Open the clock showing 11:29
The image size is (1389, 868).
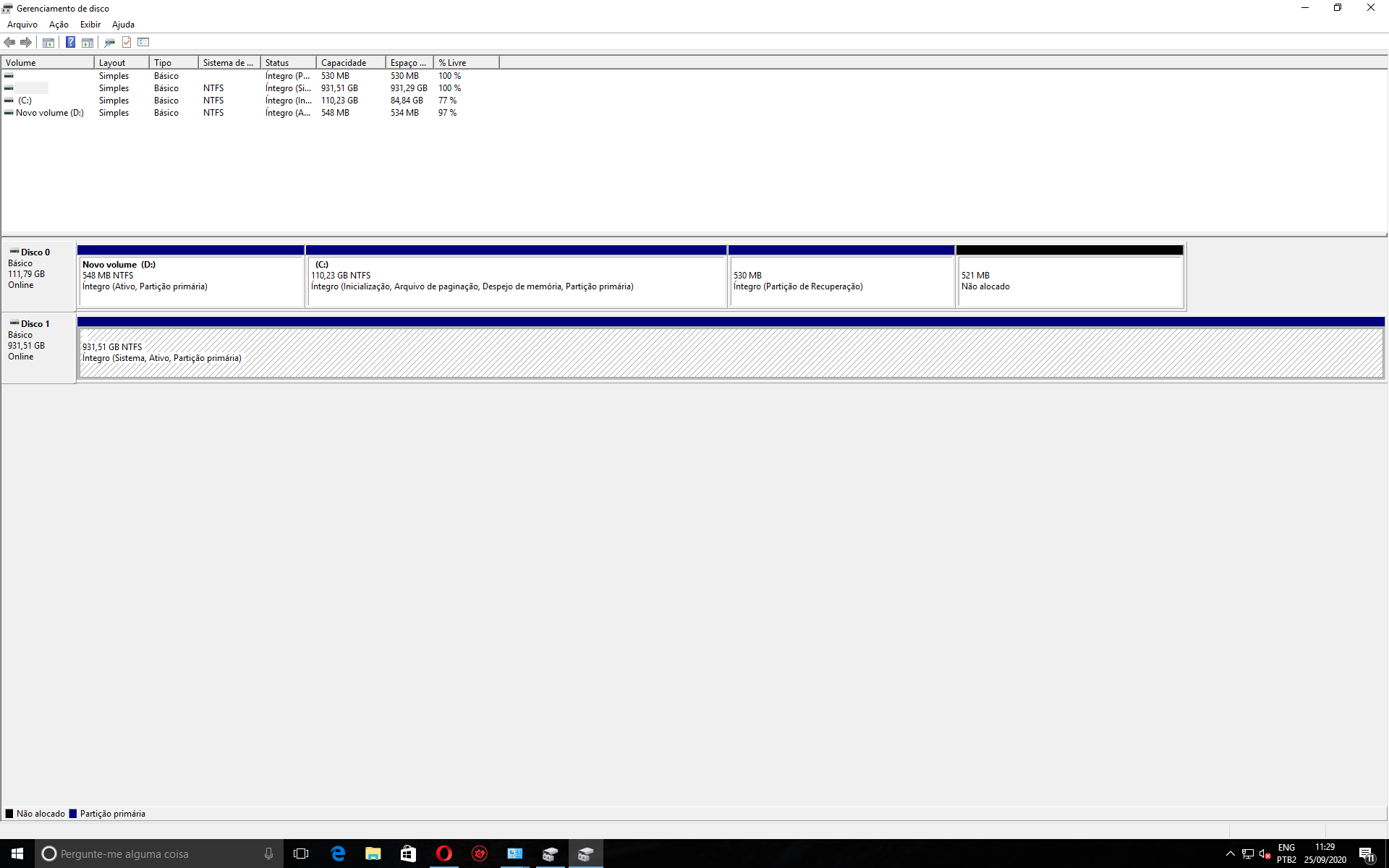pos(1325,854)
